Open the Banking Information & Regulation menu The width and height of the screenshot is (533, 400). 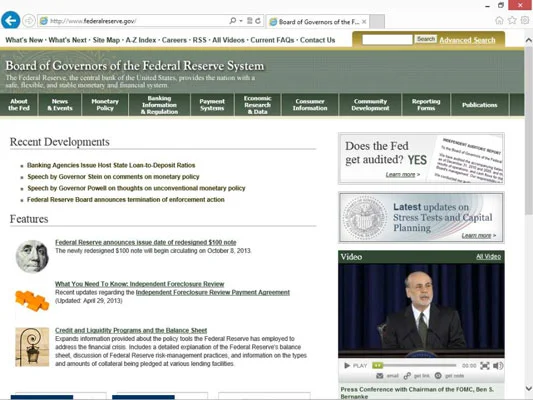[159, 105]
